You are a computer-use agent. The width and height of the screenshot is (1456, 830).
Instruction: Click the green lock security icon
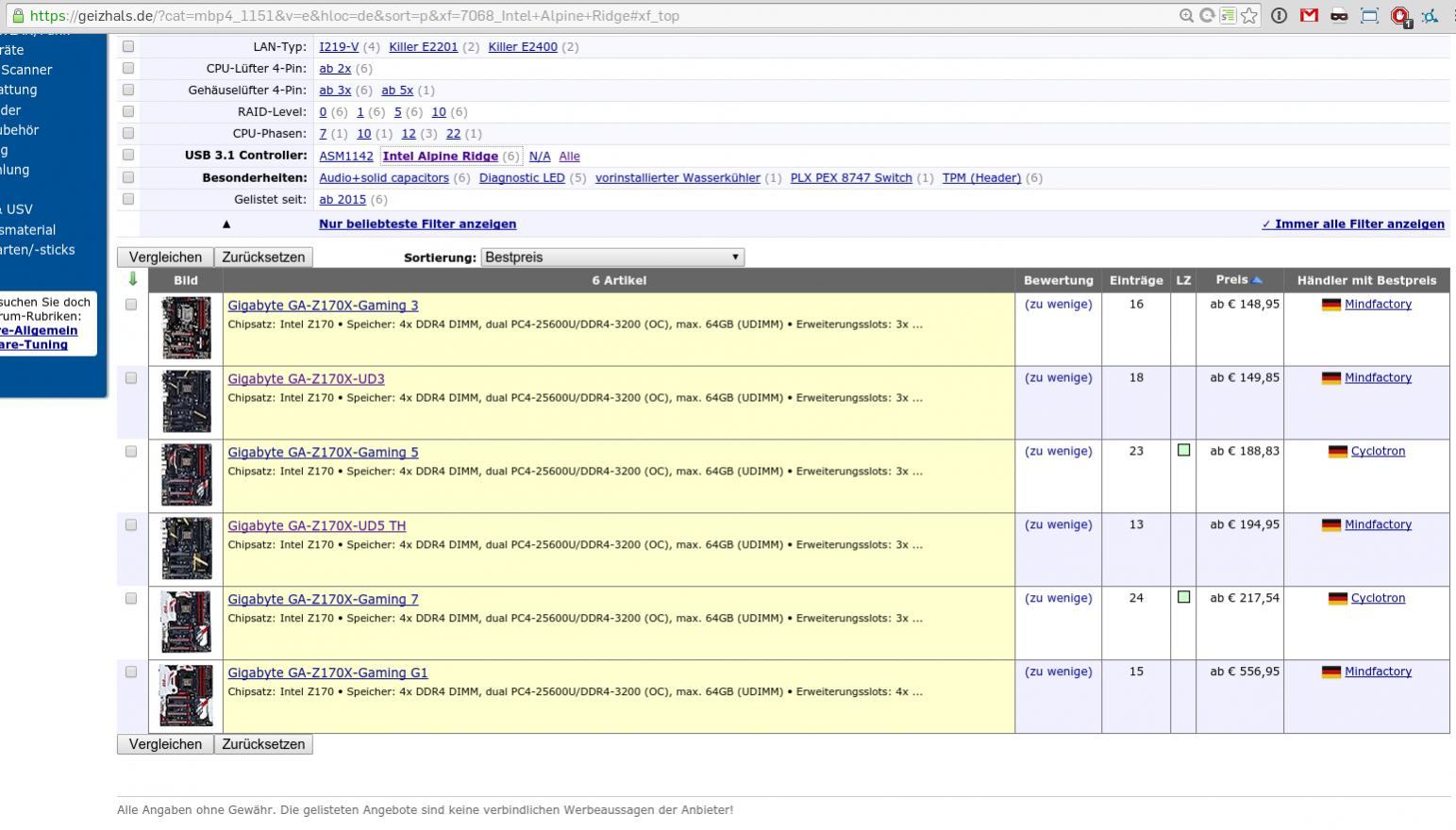[x=17, y=15]
